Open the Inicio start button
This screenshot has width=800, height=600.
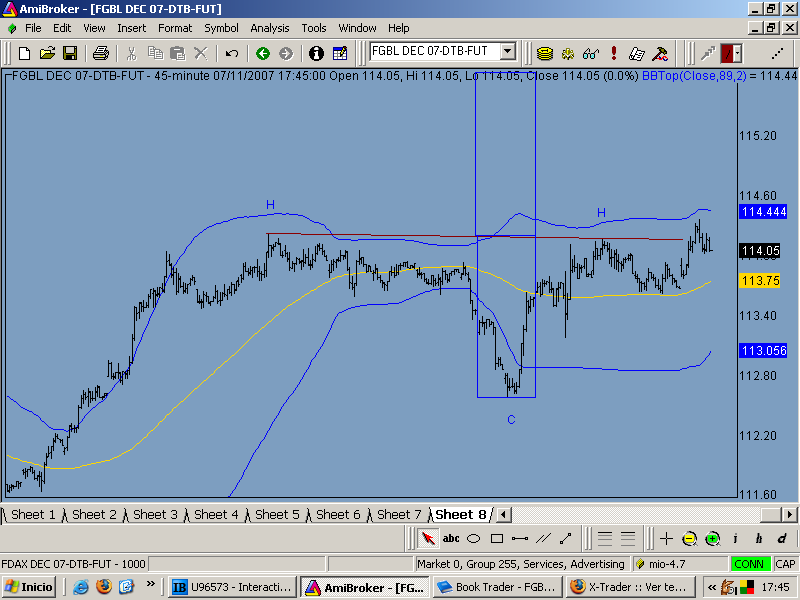[30, 587]
